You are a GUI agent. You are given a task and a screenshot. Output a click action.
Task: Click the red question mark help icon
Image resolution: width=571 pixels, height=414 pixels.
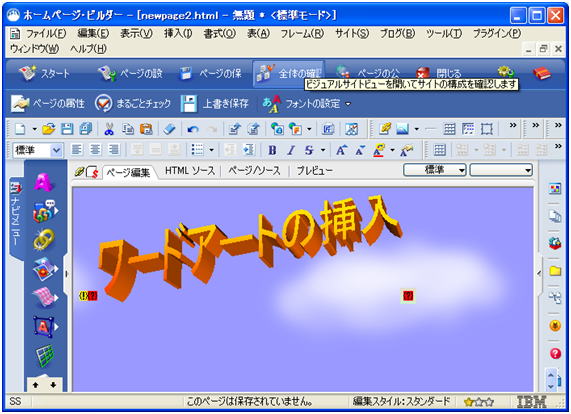555,353
